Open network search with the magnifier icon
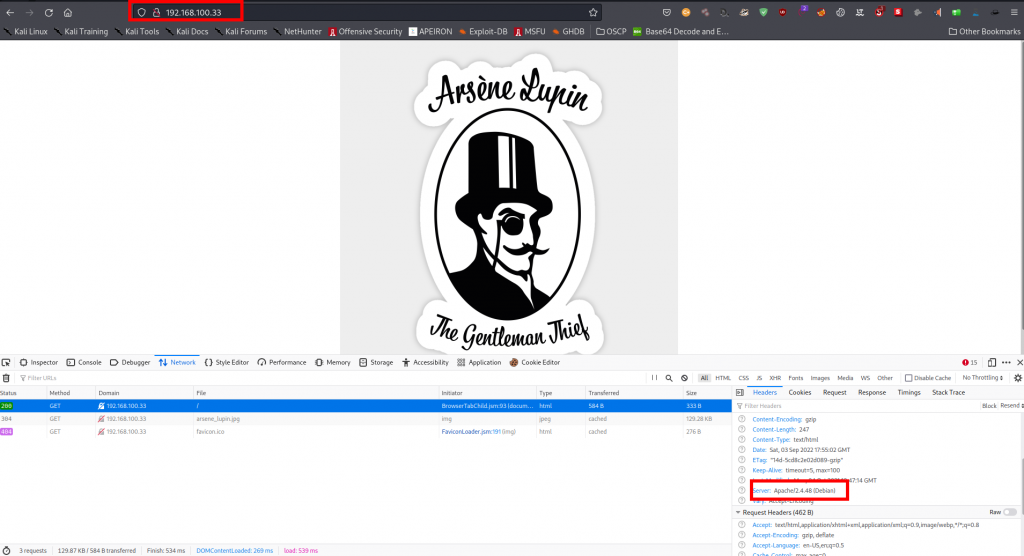The image size is (1024, 556). [669, 378]
